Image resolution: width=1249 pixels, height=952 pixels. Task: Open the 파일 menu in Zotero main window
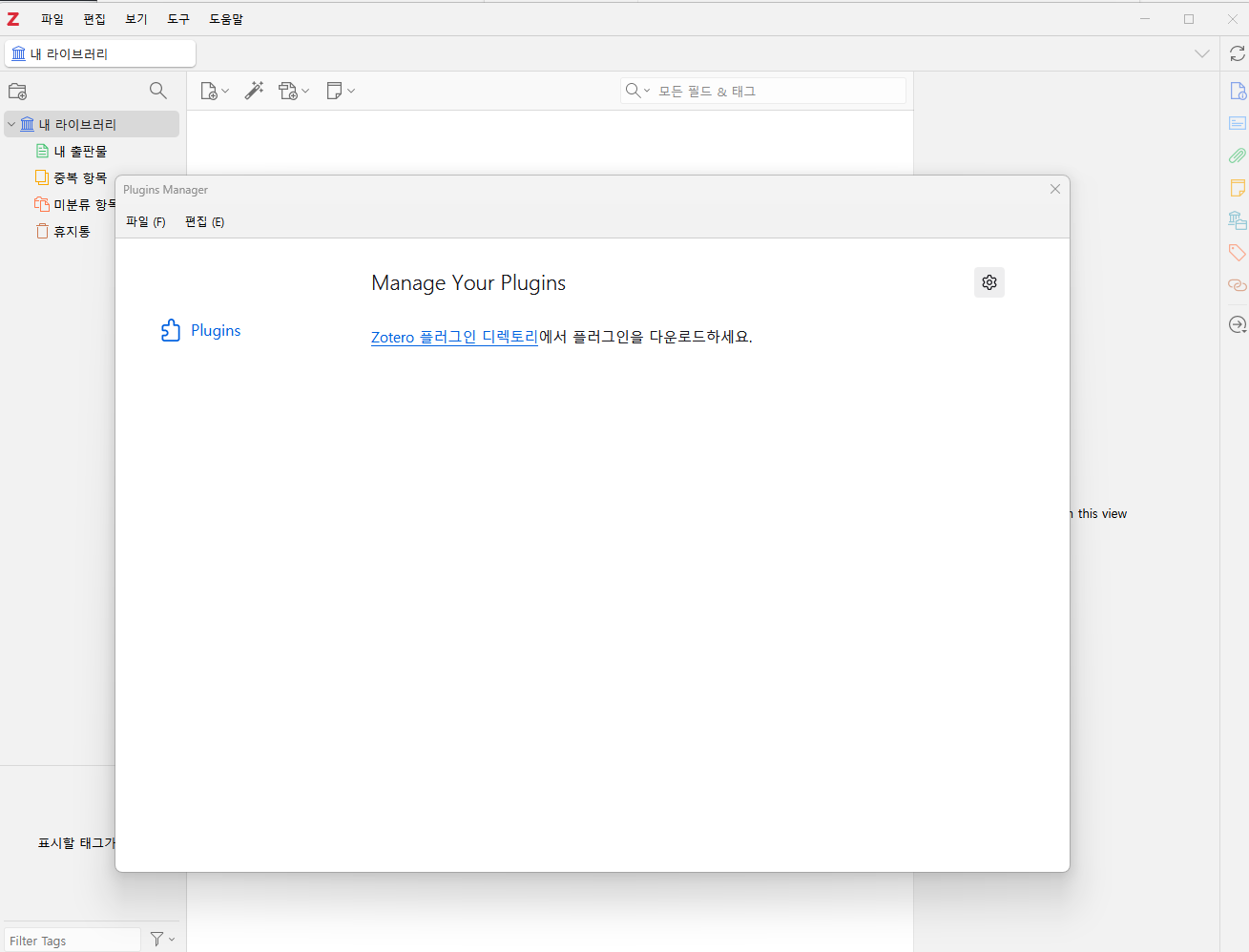52,19
